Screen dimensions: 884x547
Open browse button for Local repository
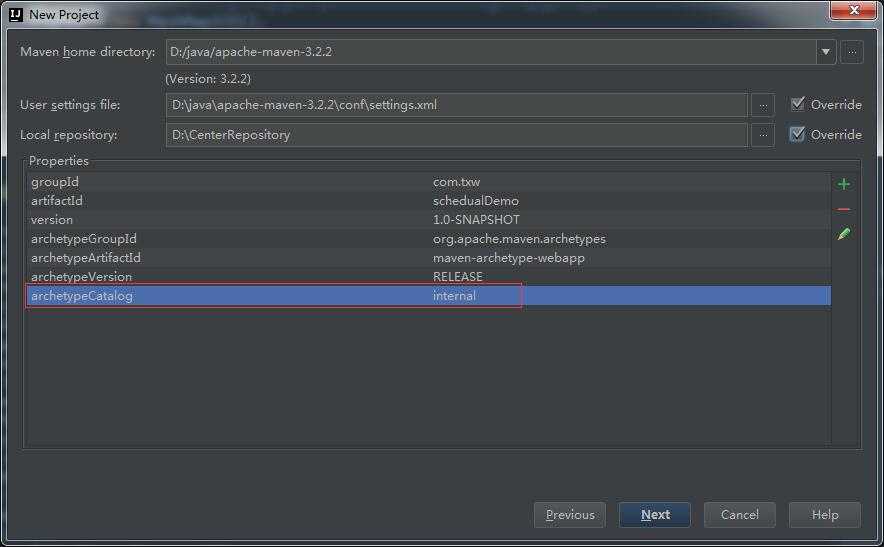click(763, 135)
